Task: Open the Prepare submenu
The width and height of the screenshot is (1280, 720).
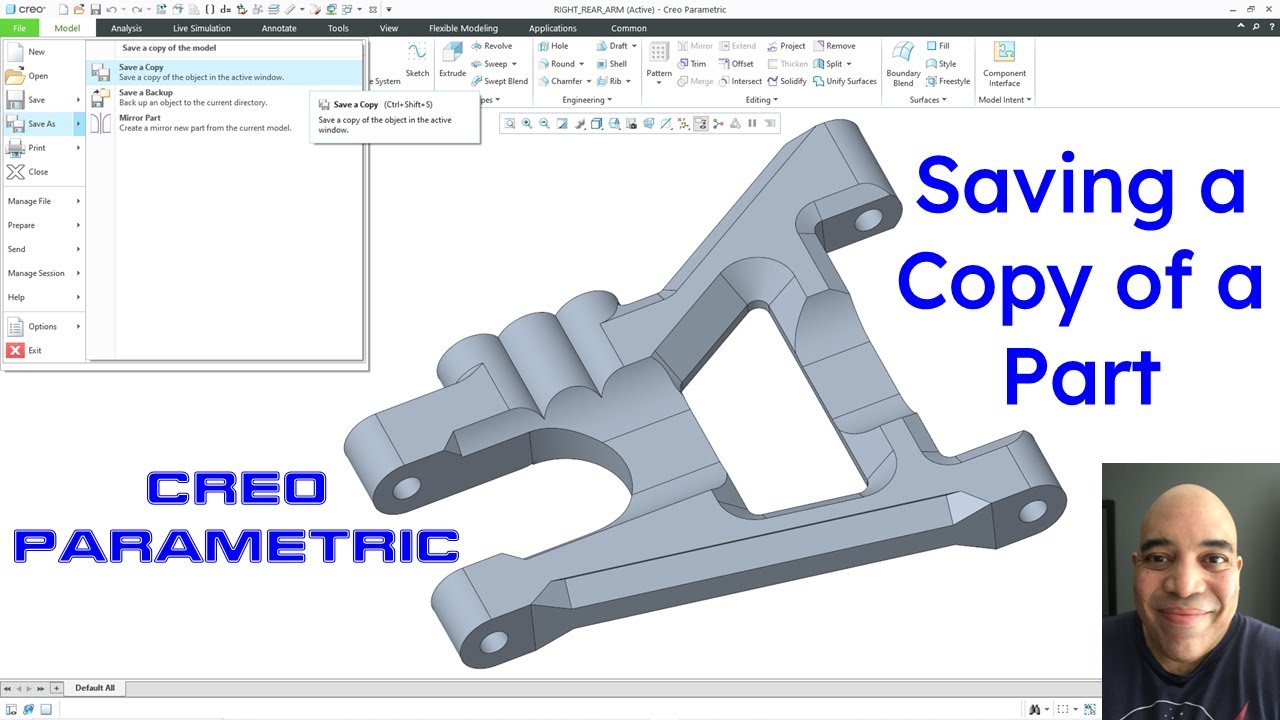Action: click(43, 225)
